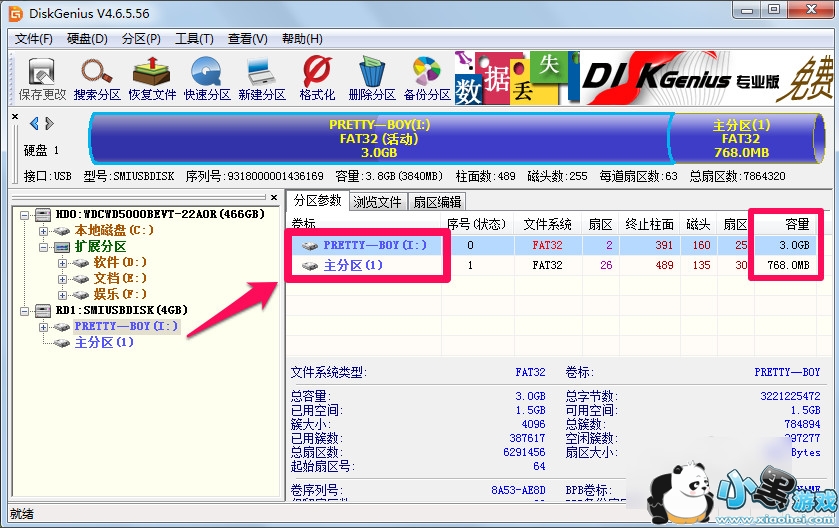Collapse the RD1 SMIUSBDISK node

(x=24, y=311)
